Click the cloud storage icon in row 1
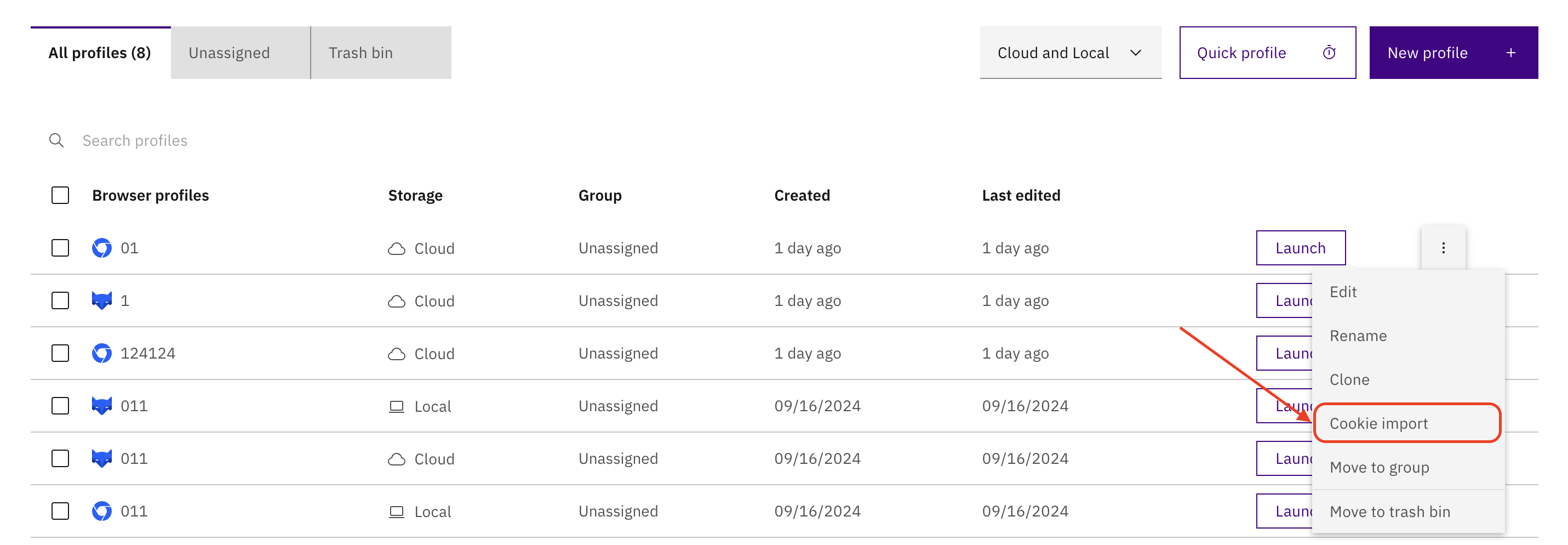The image size is (1568, 545). pos(396,301)
